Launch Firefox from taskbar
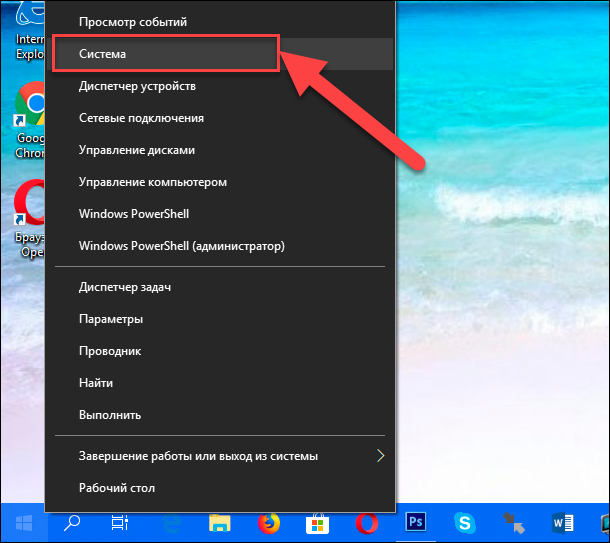 pos(269,523)
